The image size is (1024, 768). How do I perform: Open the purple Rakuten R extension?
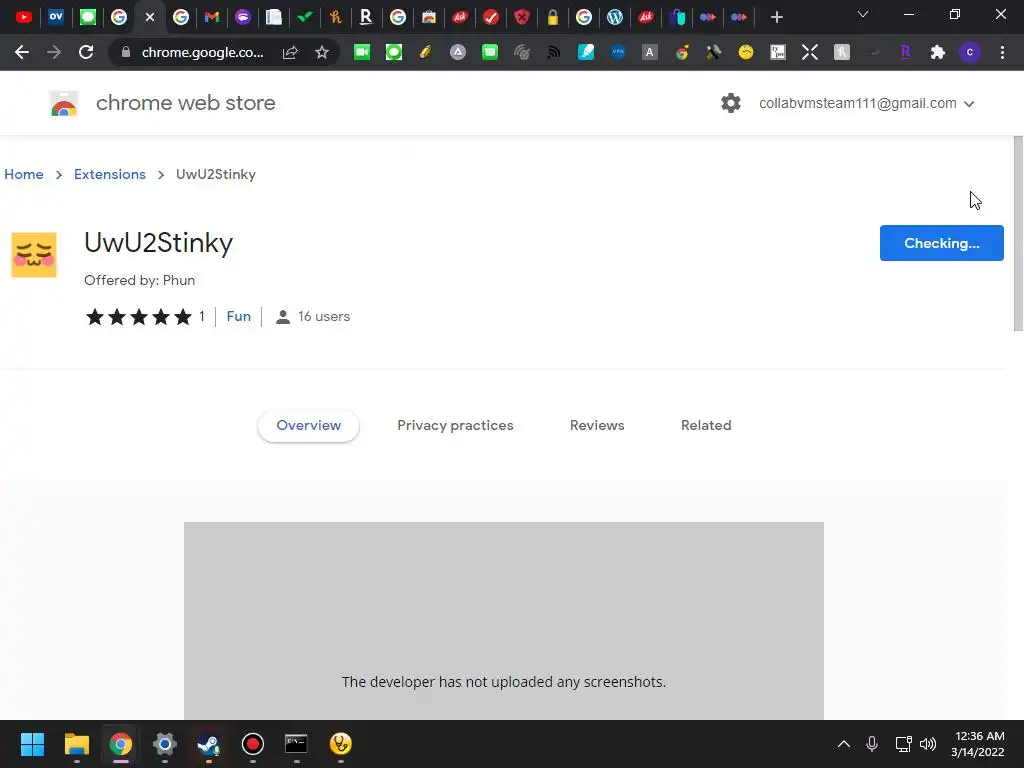(905, 52)
